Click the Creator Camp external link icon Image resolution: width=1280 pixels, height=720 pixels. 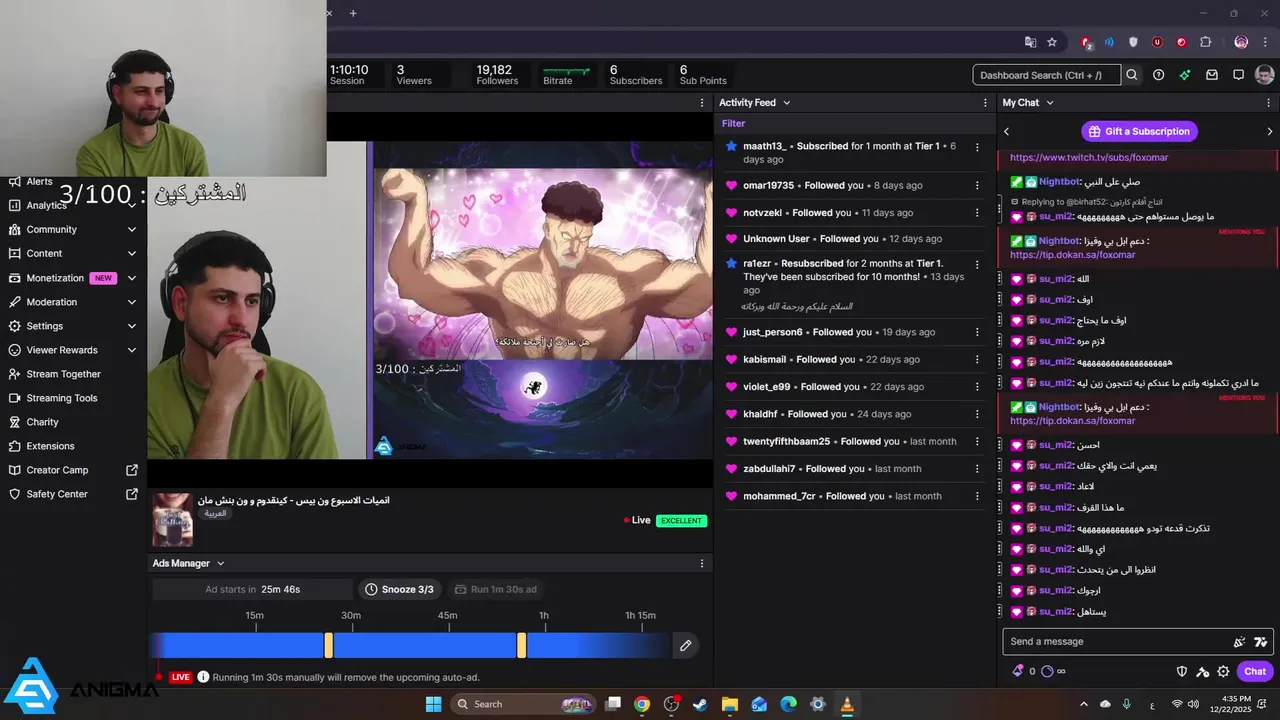tap(132, 470)
